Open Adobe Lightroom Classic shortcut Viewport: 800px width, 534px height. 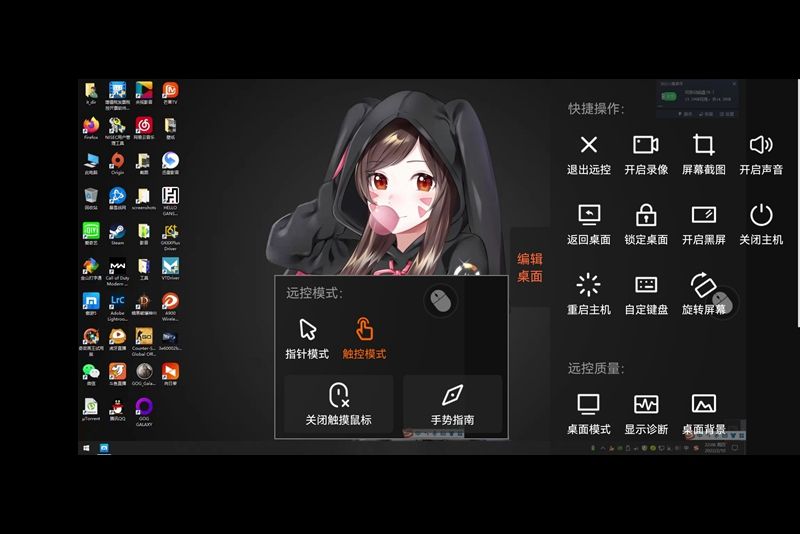pyautogui.click(x=117, y=307)
